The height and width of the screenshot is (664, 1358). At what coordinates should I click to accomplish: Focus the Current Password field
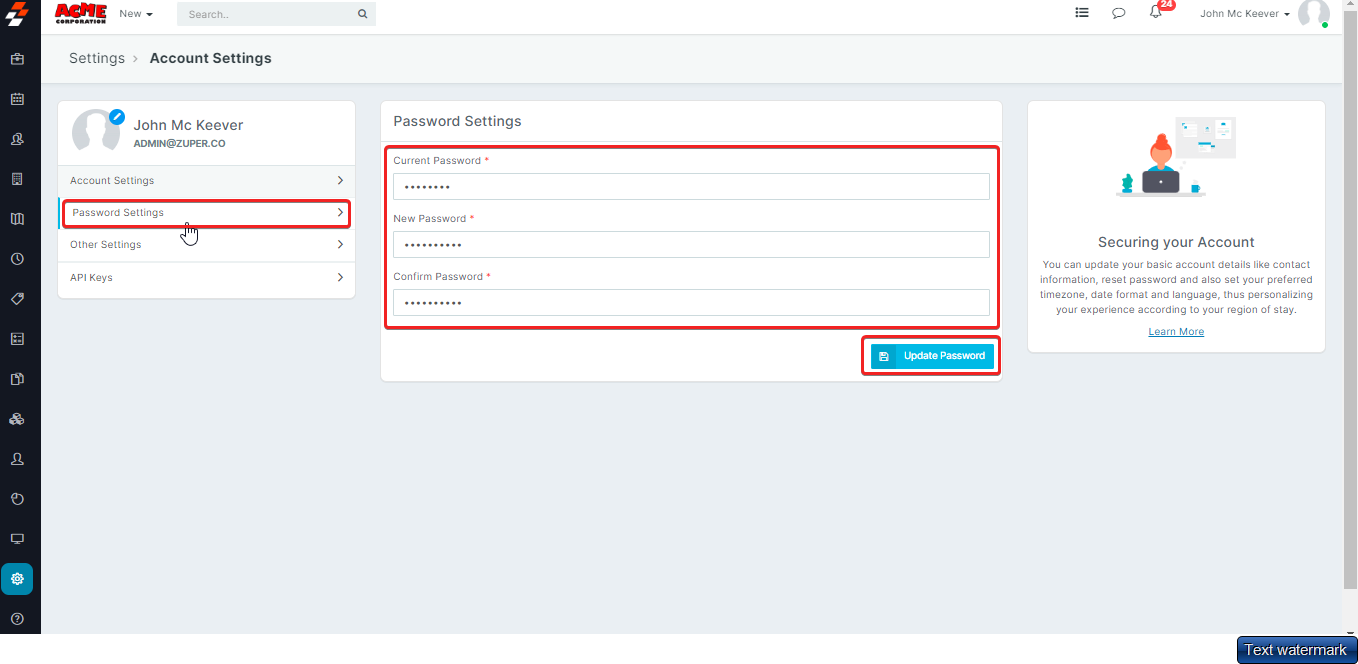tap(691, 187)
